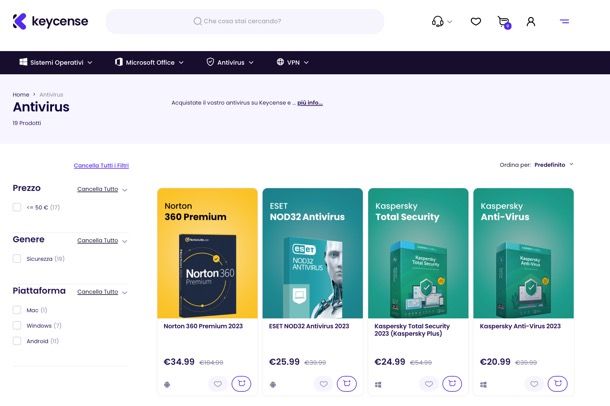
Task: Click Windows icon on Kaspersky Total Security card
Action: [x=378, y=385]
